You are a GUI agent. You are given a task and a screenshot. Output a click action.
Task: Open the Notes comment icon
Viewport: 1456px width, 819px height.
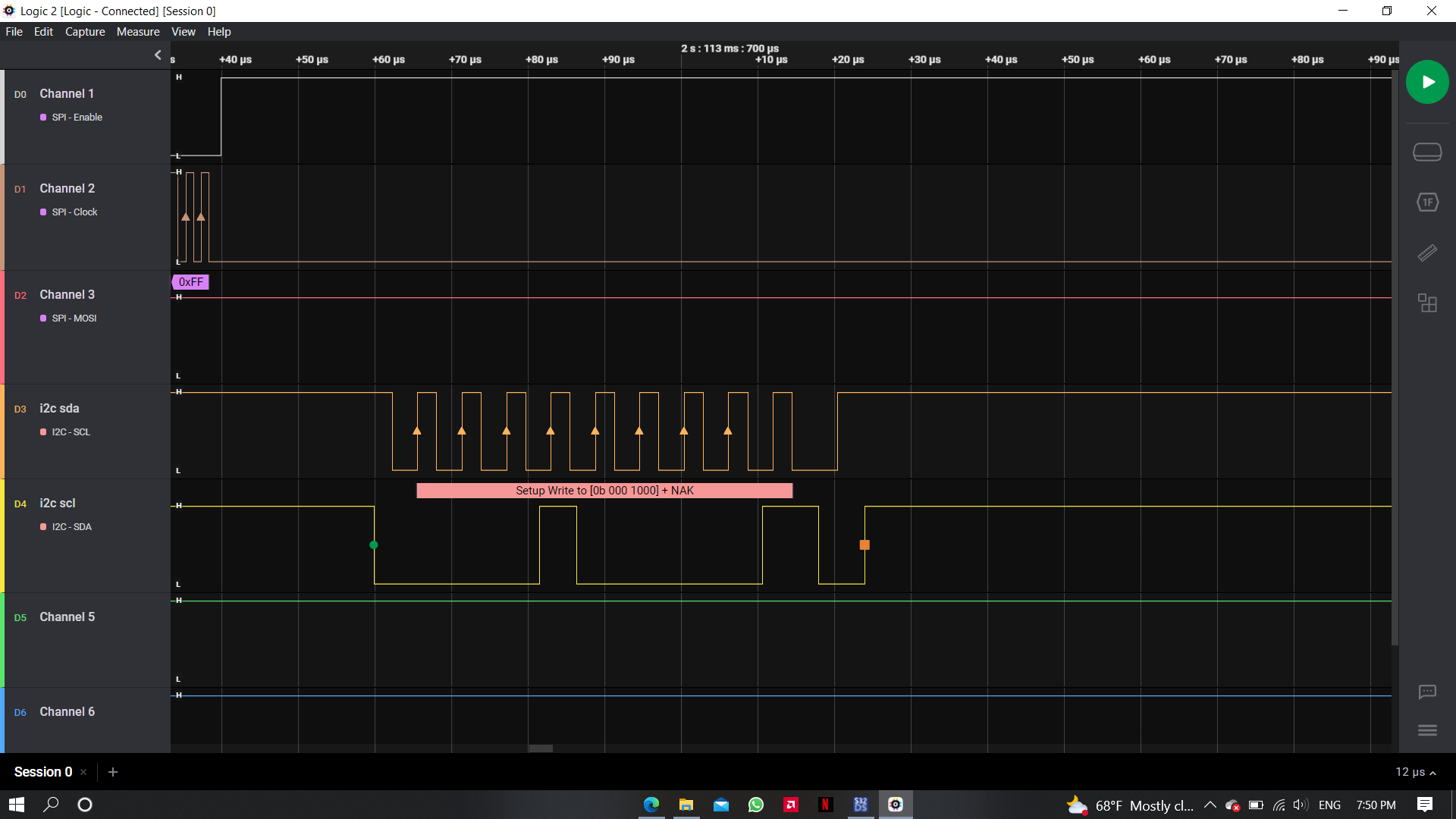click(x=1426, y=692)
